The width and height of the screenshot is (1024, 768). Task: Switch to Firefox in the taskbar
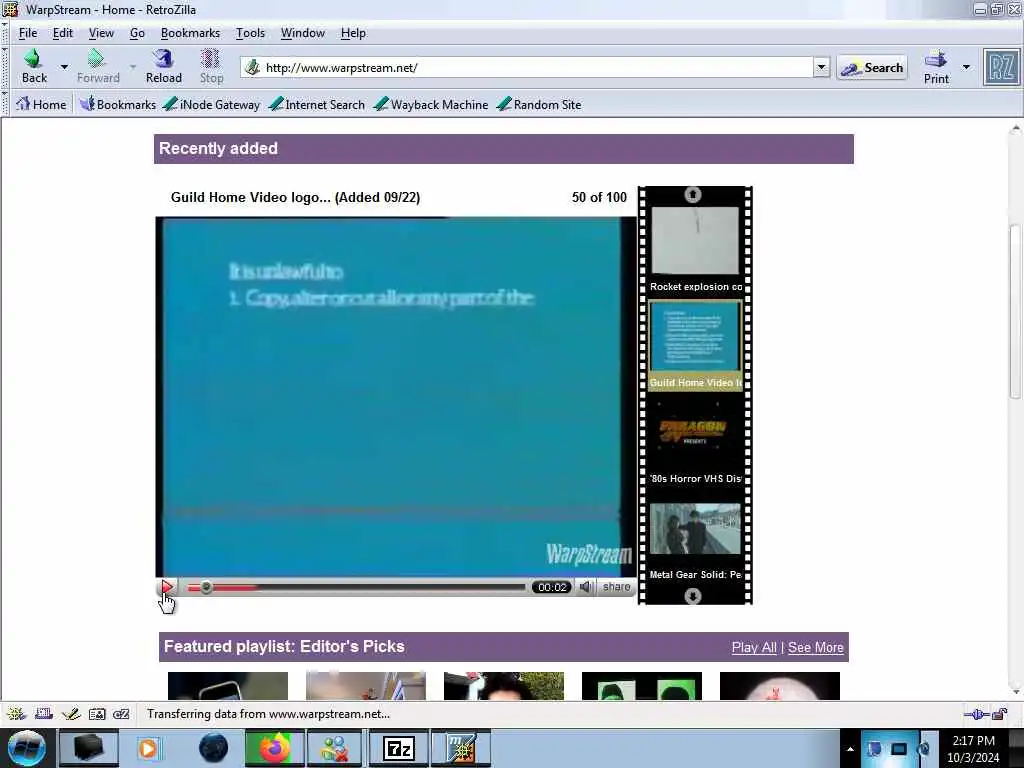point(274,748)
